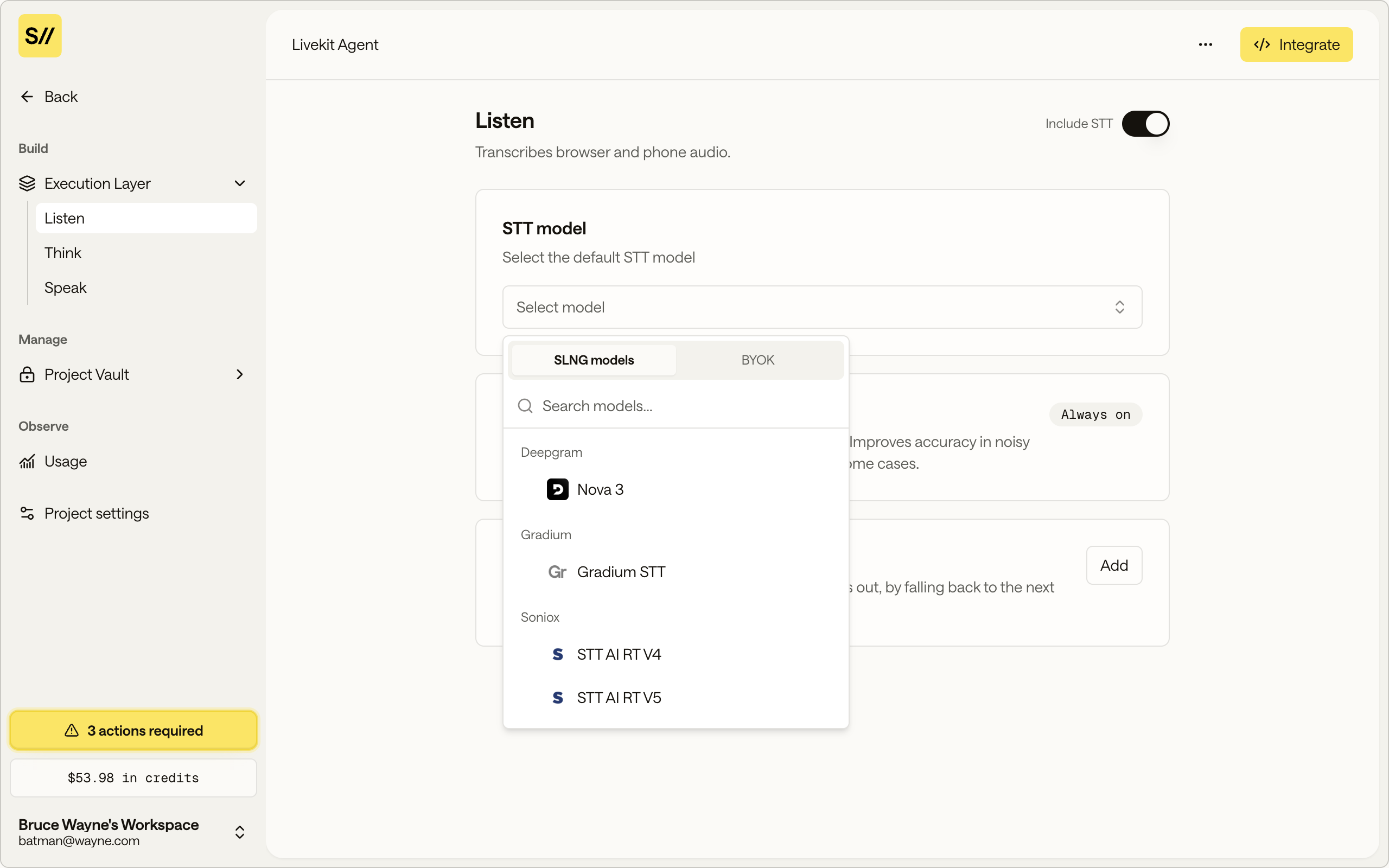Image resolution: width=1389 pixels, height=868 pixels.
Task: Click the Integrate code brackets icon
Action: click(1261, 44)
